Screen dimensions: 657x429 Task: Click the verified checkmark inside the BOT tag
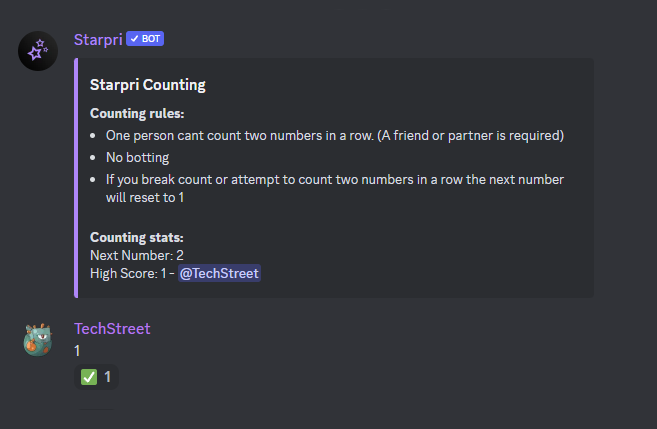[x=134, y=39]
